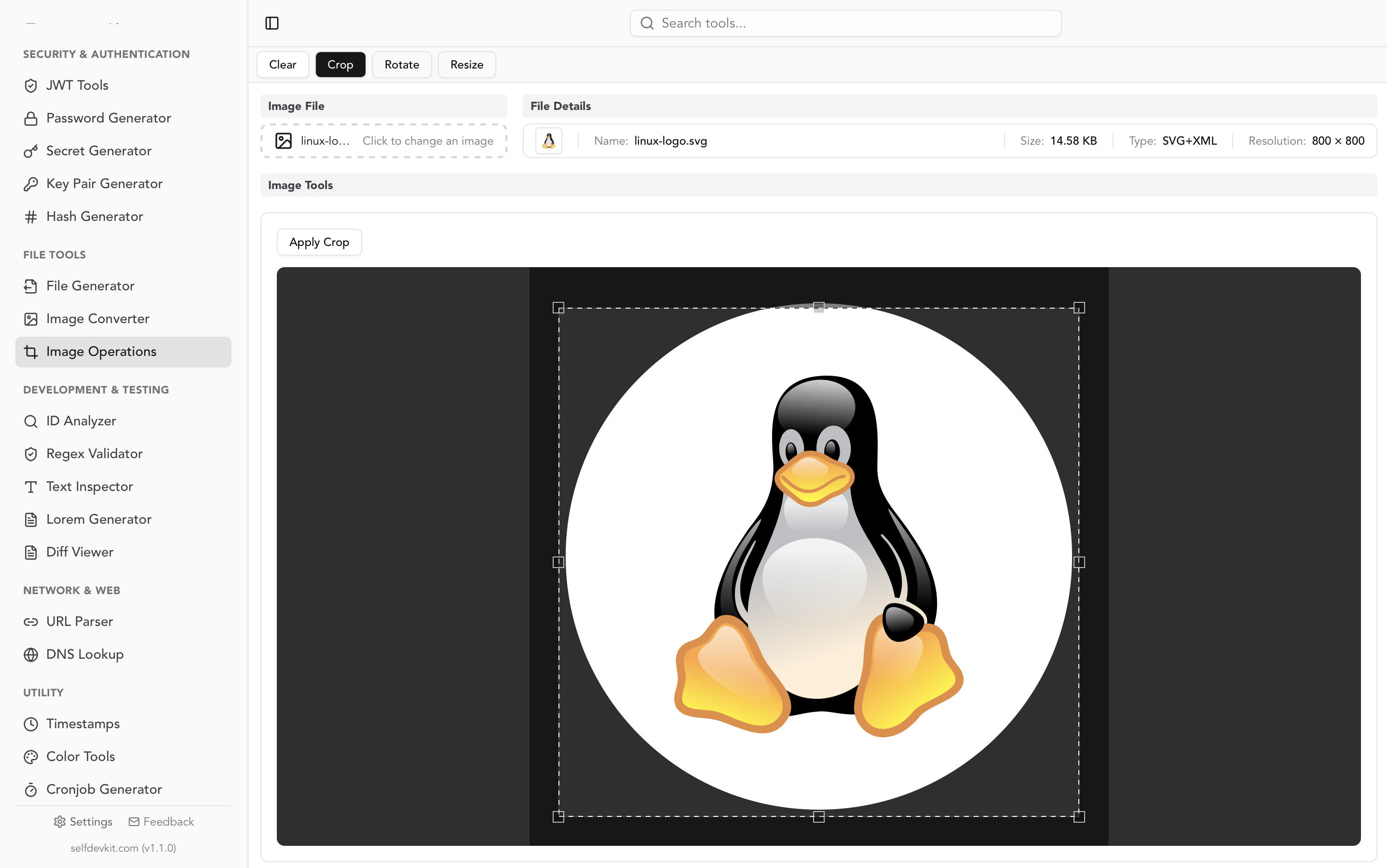Image resolution: width=1387 pixels, height=868 pixels.
Task: Click the Secret Generator key icon
Action: point(31,151)
